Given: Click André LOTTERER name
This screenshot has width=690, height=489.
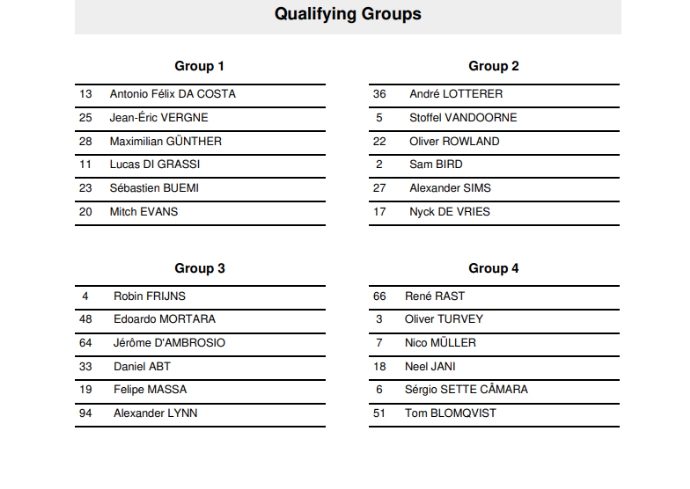Looking at the screenshot, I should 456,94.
